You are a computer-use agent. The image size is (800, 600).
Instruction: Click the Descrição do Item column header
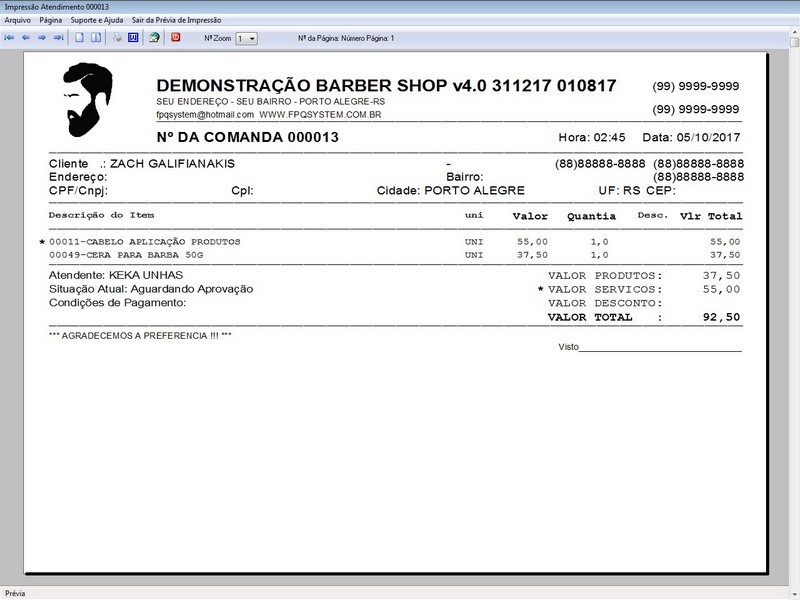click(102, 215)
